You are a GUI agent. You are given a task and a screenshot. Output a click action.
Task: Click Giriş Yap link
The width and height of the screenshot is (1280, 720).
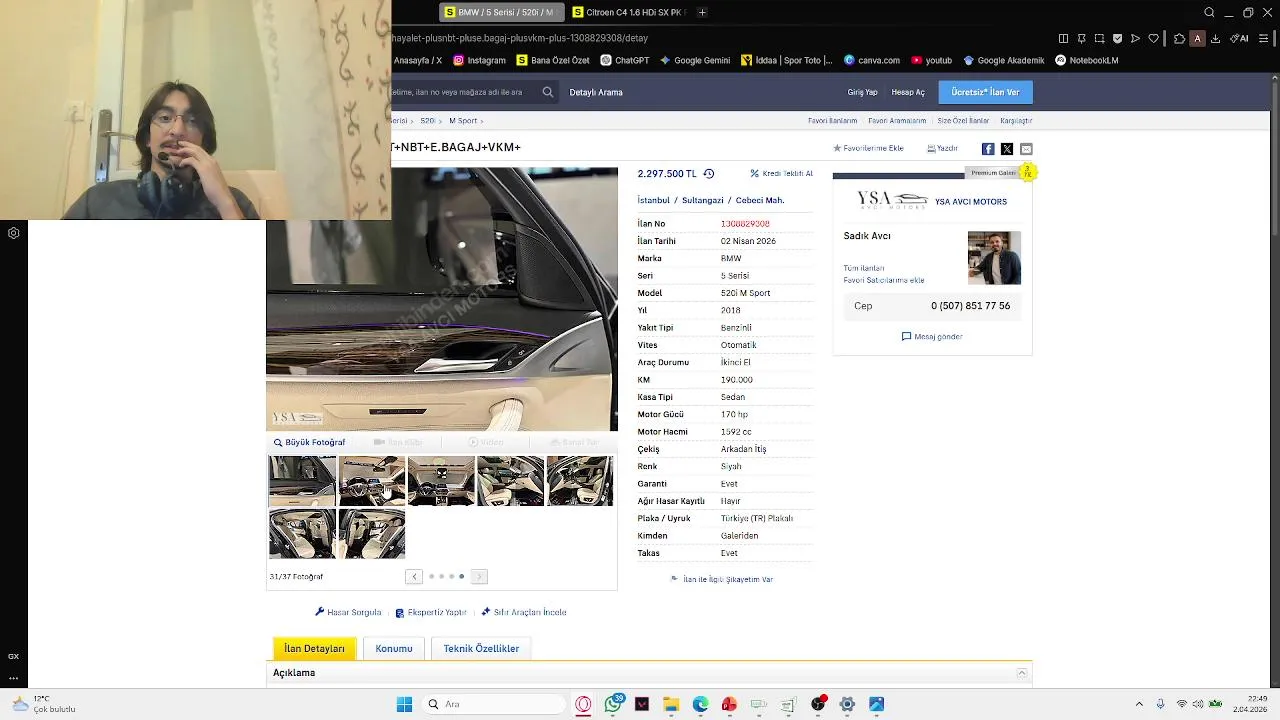click(862, 92)
